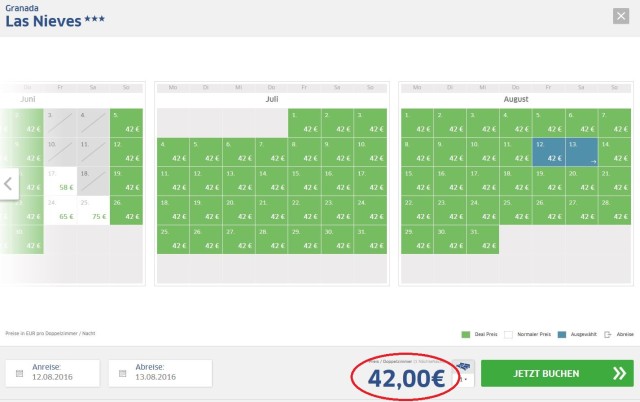Select June 25 priced at 75 €
Screen dimensions: 640x402
click(92, 209)
